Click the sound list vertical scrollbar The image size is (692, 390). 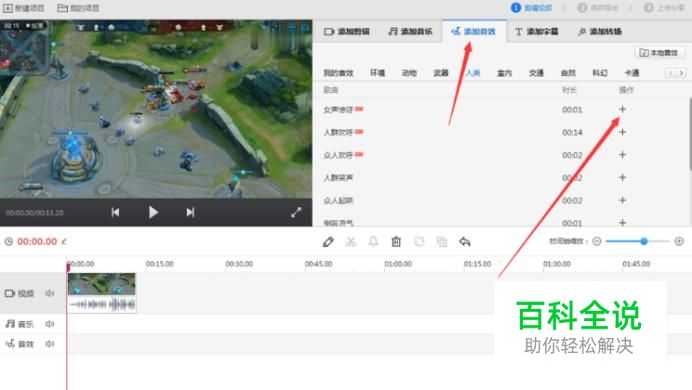pos(690,133)
